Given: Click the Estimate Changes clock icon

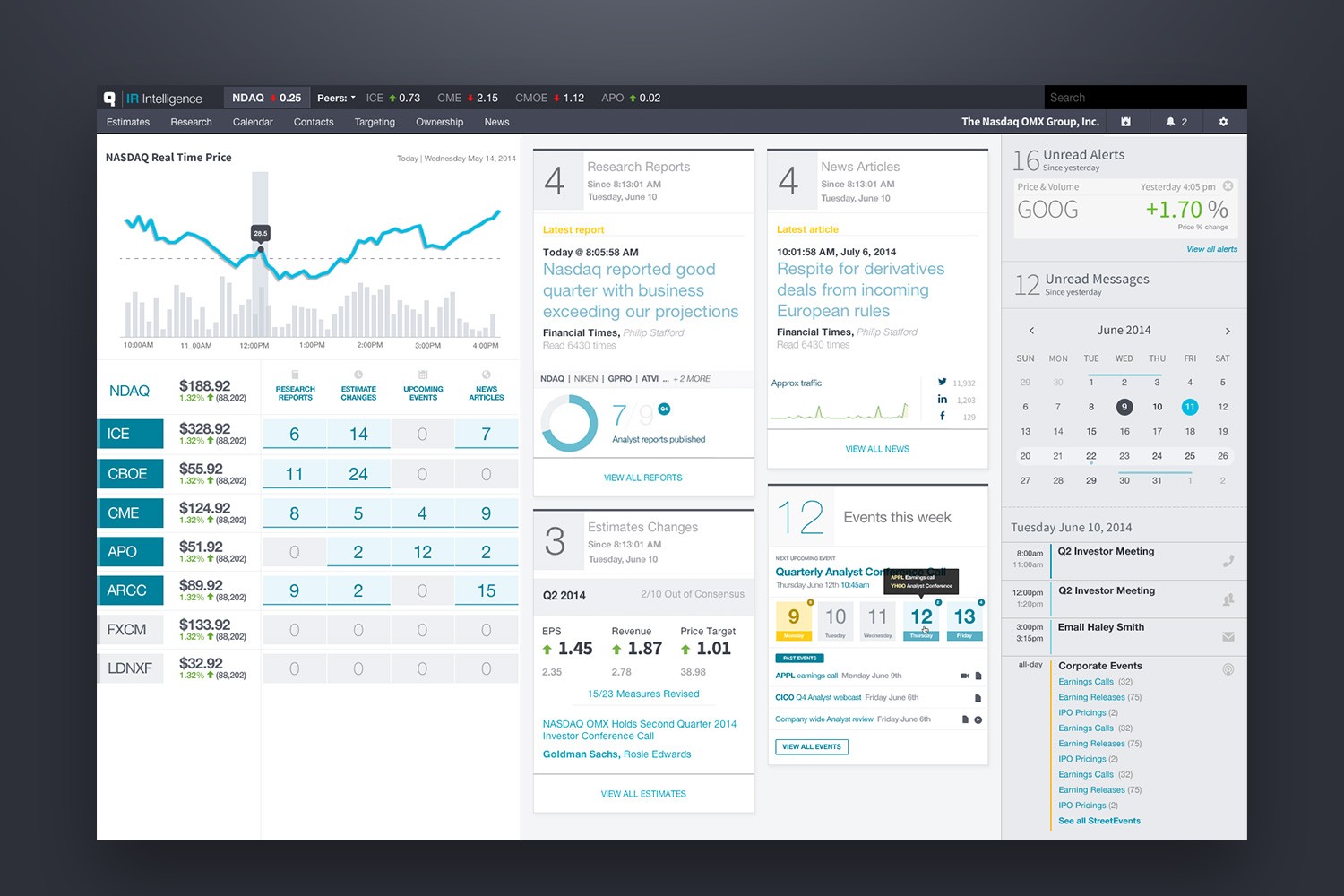Looking at the screenshot, I should 358,375.
